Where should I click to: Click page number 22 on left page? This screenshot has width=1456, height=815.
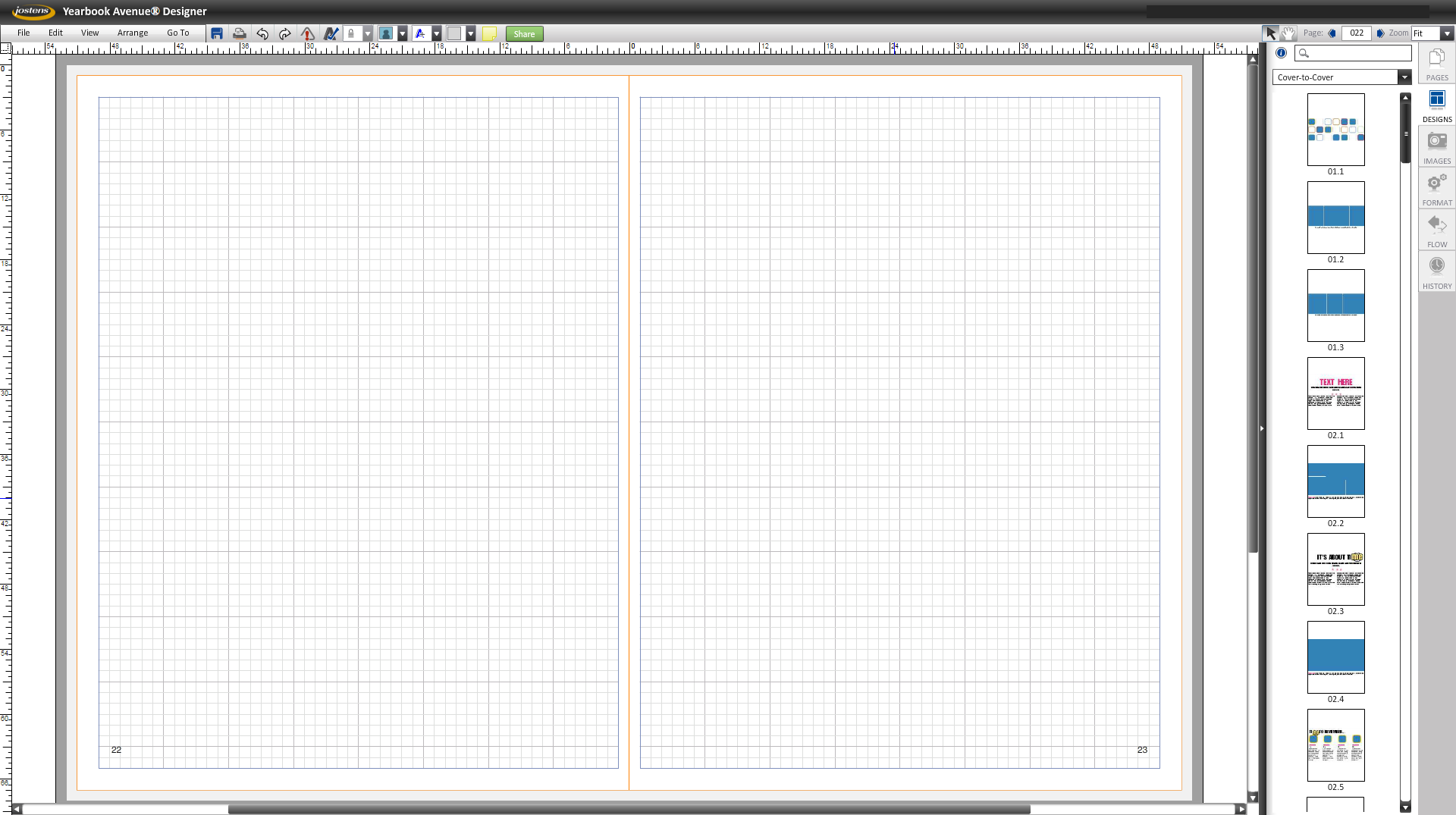pos(116,750)
